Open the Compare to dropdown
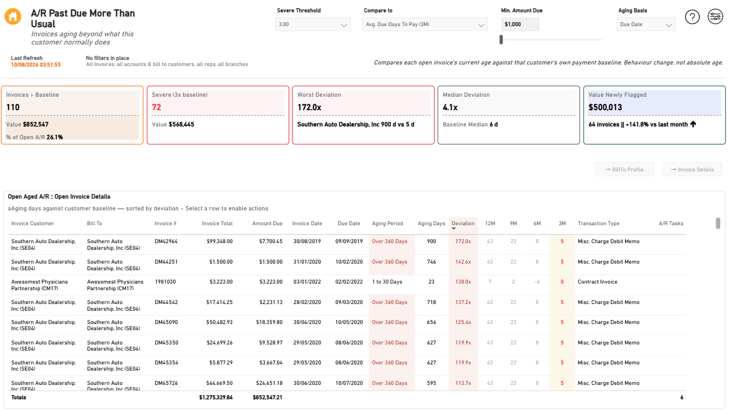The image size is (731, 411). 425,24
